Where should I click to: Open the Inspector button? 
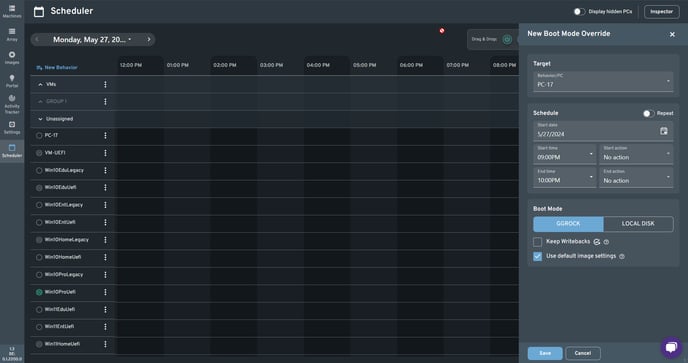click(x=661, y=12)
